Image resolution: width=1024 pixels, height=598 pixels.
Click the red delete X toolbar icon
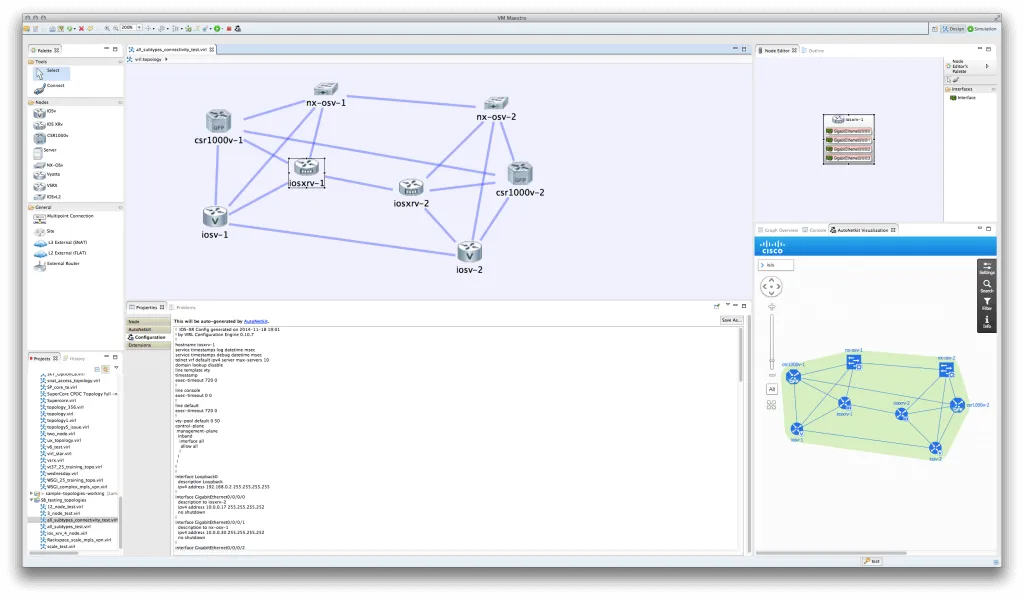pyautogui.click(x=82, y=29)
